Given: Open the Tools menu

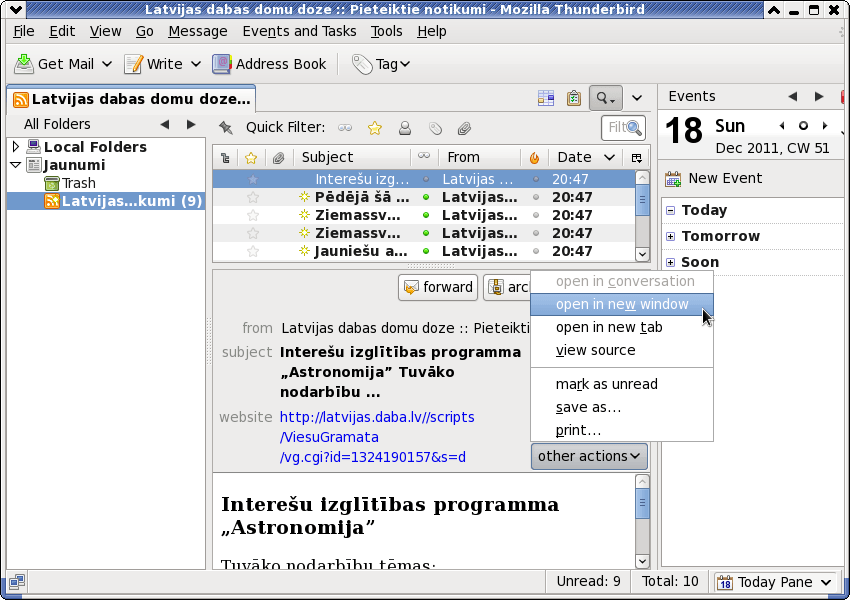Looking at the screenshot, I should point(387,31).
